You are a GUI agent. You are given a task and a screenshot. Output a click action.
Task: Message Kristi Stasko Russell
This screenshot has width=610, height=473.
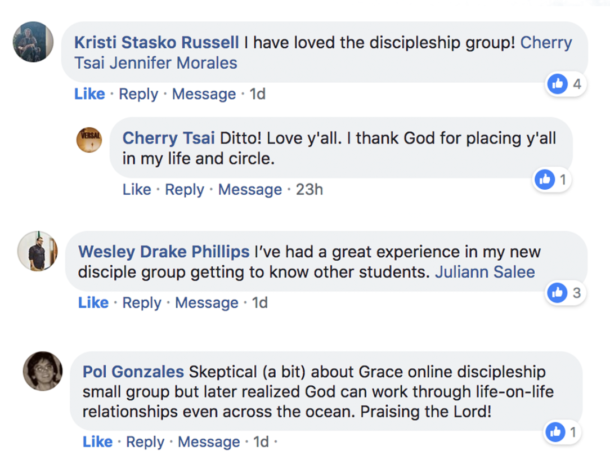204,94
